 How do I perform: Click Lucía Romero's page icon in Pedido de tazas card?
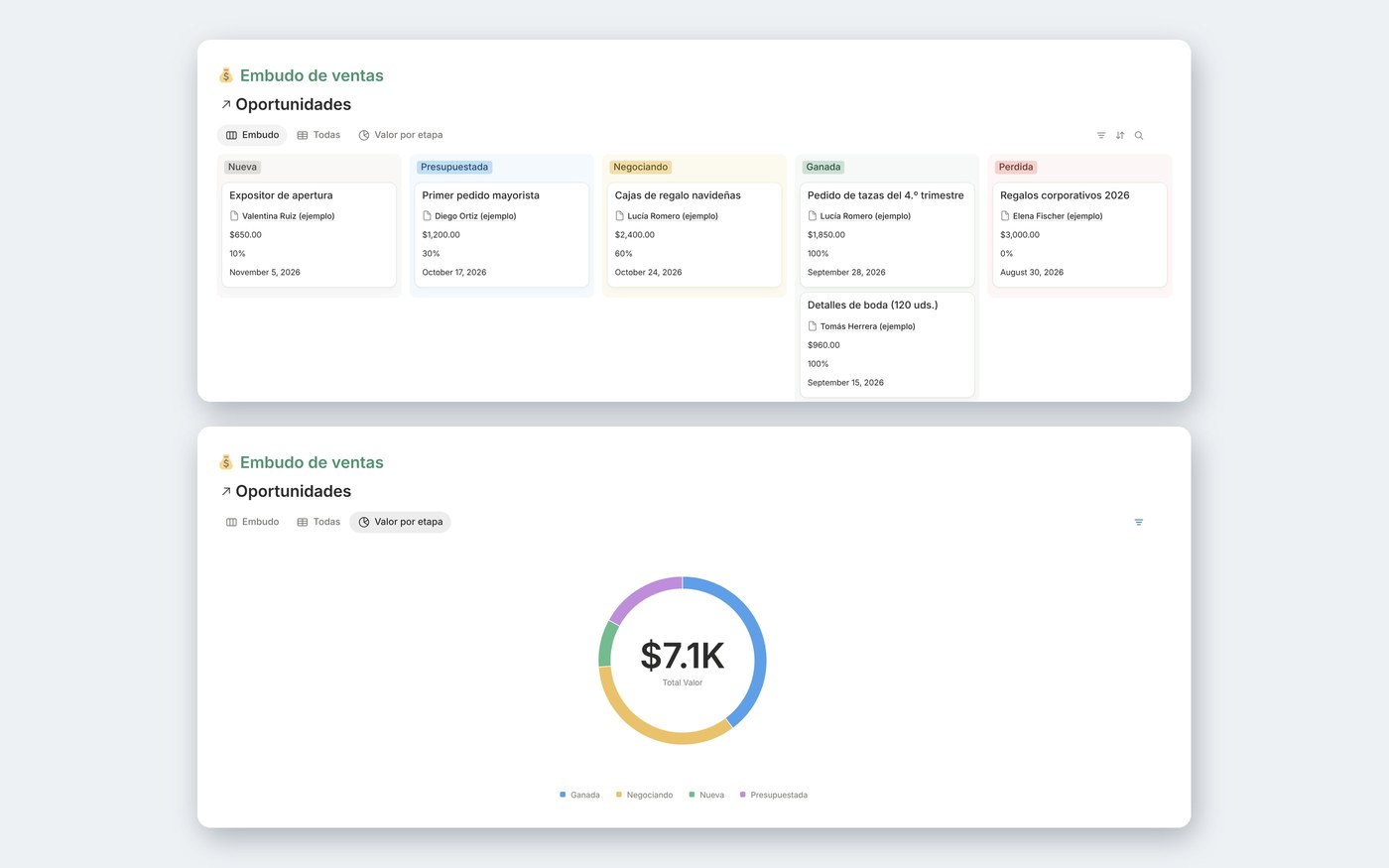point(813,215)
